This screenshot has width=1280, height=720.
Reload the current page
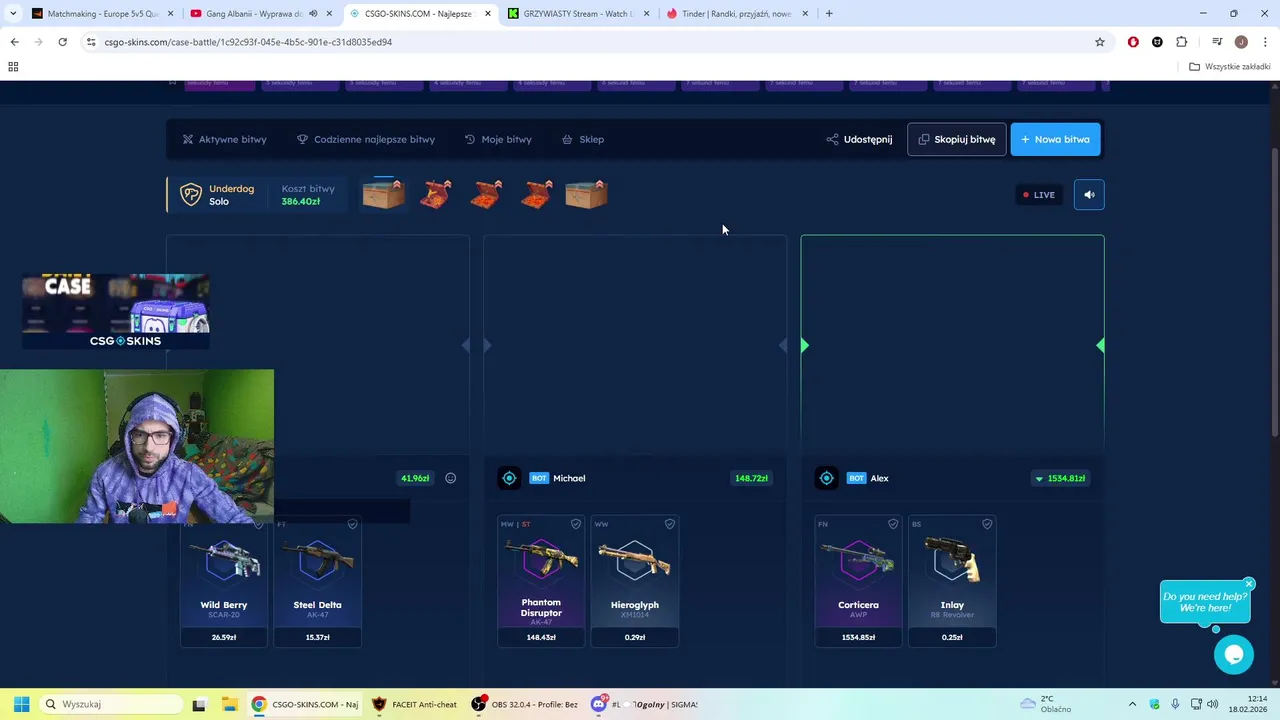coord(62,42)
